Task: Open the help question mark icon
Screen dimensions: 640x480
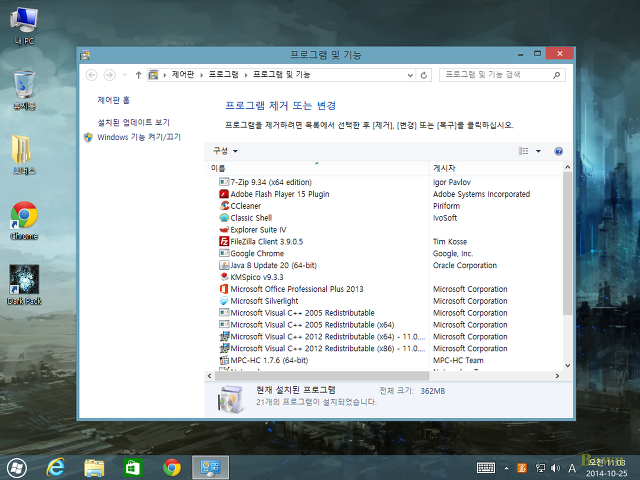Action: point(558,151)
